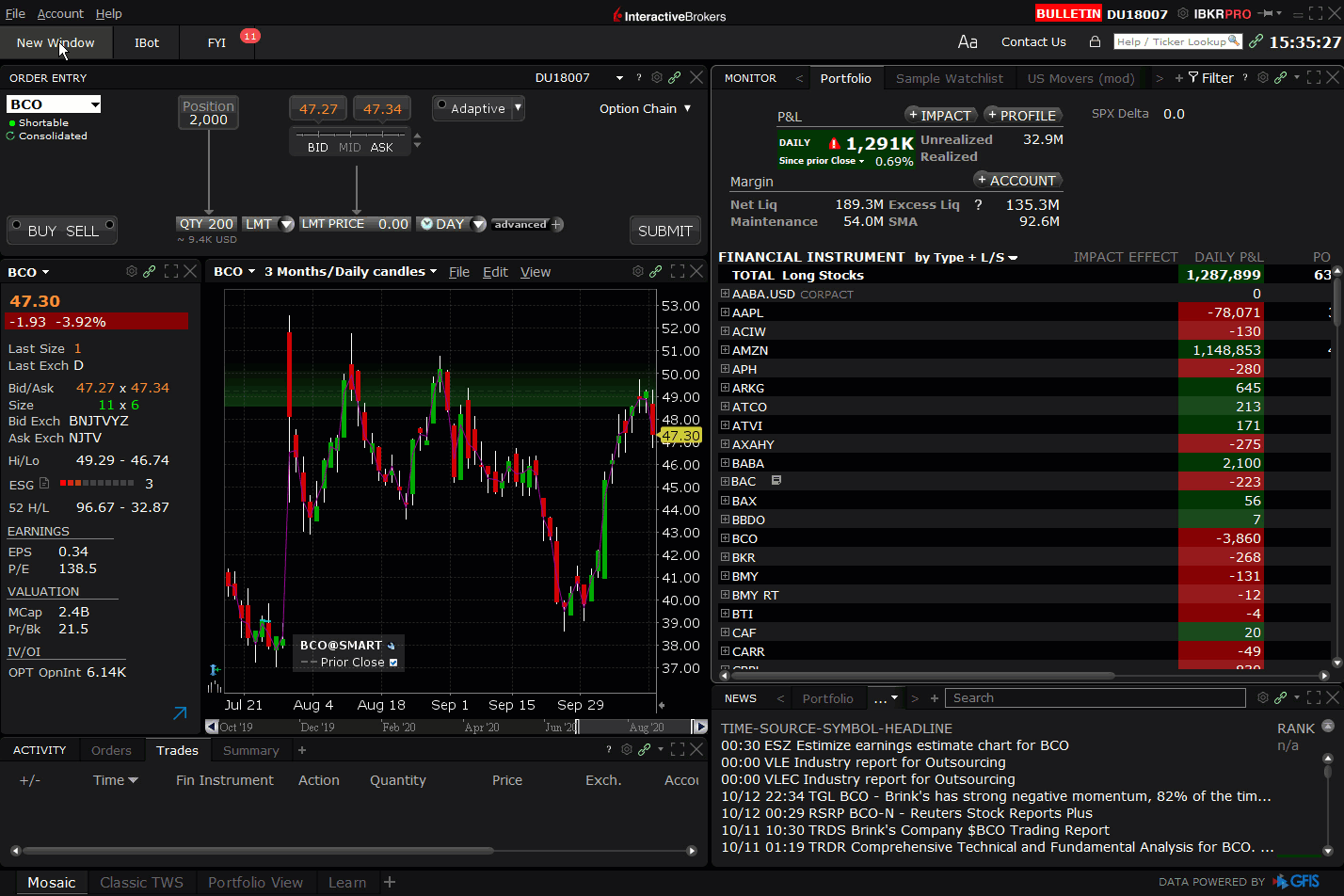Open Adaptive algo dropdown arrow
Screen dimensions: 1344x896
click(x=518, y=107)
